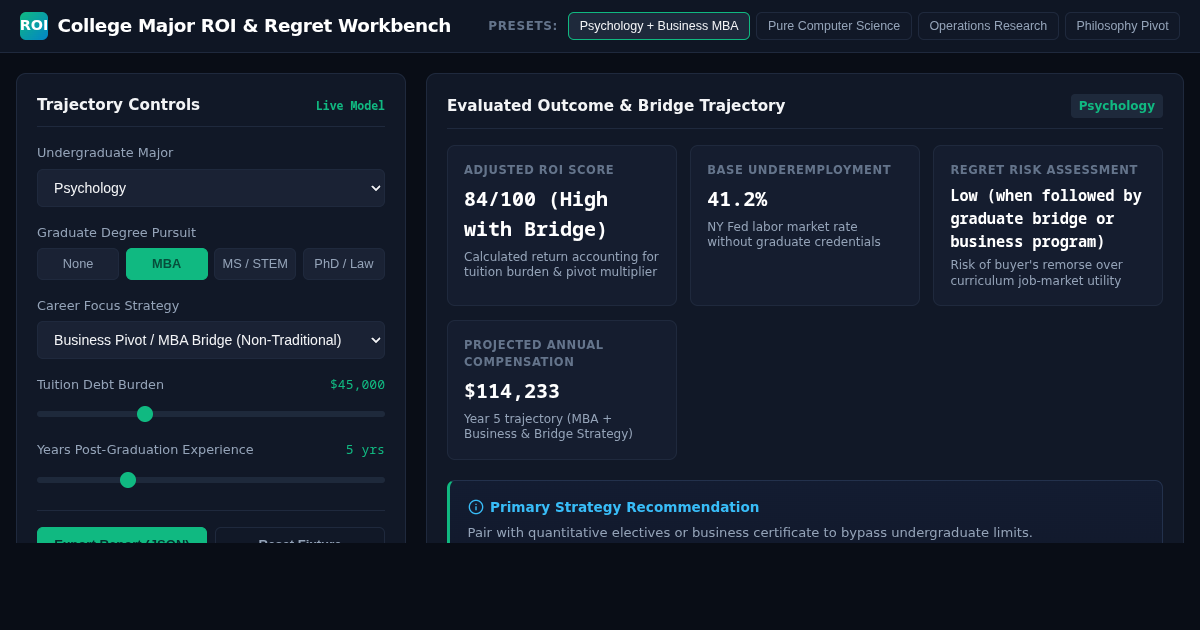The image size is (1200, 630).
Task: Click the info icon beside Primary Strategy Recommendation
Action: click(476, 507)
